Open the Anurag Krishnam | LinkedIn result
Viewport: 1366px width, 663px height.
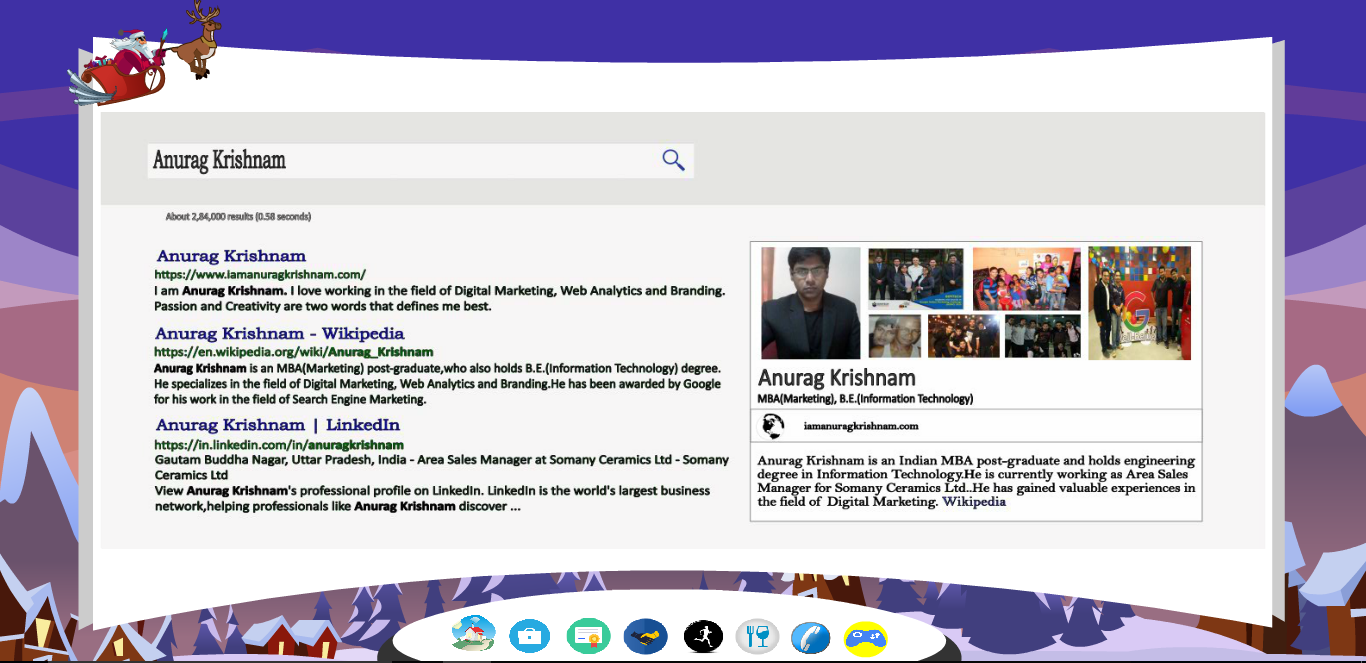278,425
